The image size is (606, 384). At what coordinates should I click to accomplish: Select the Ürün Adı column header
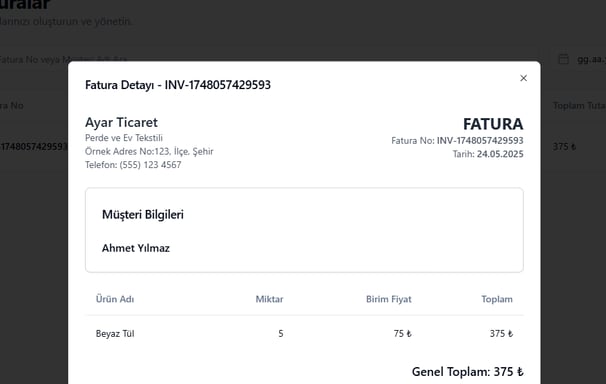tap(115, 299)
